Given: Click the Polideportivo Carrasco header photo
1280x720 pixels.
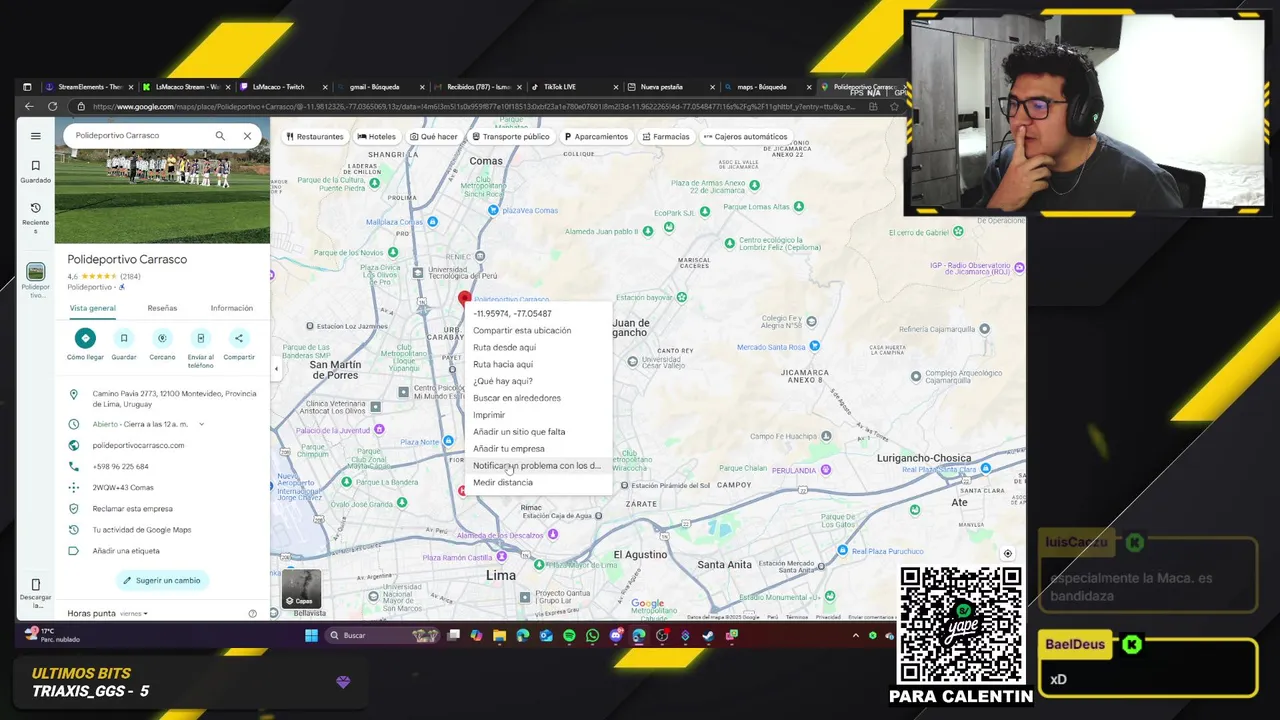Looking at the screenshot, I should click(162, 195).
